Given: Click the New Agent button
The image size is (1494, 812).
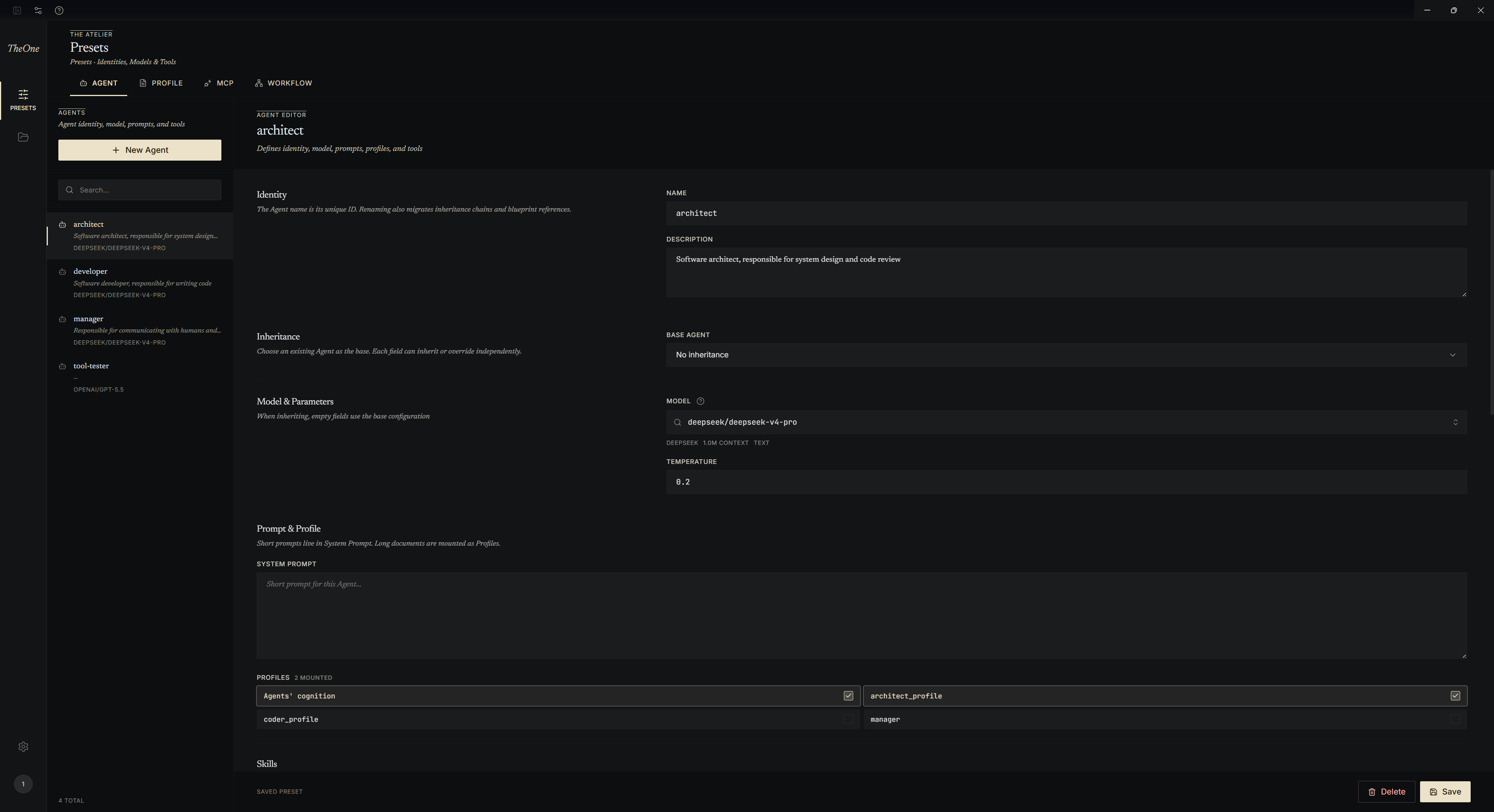Looking at the screenshot, I should tap(140, 150).
